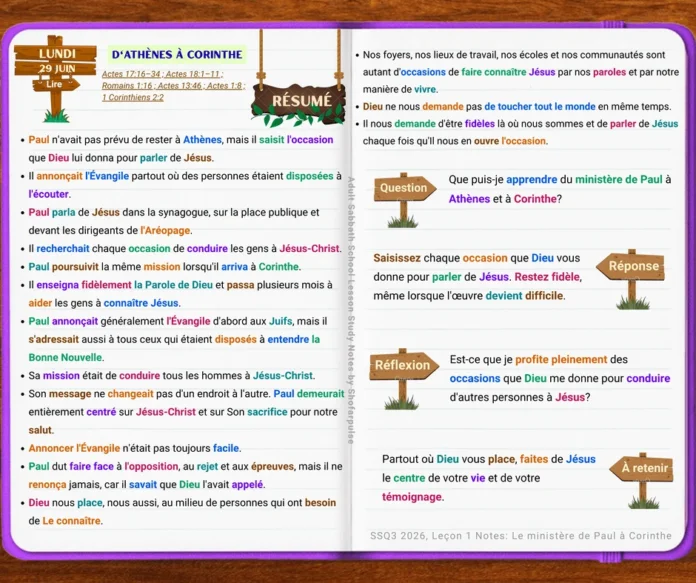The image size is (696, 583).
Task: Open the Actes 18:1–11 scripture link
Action: coord(192,74)
